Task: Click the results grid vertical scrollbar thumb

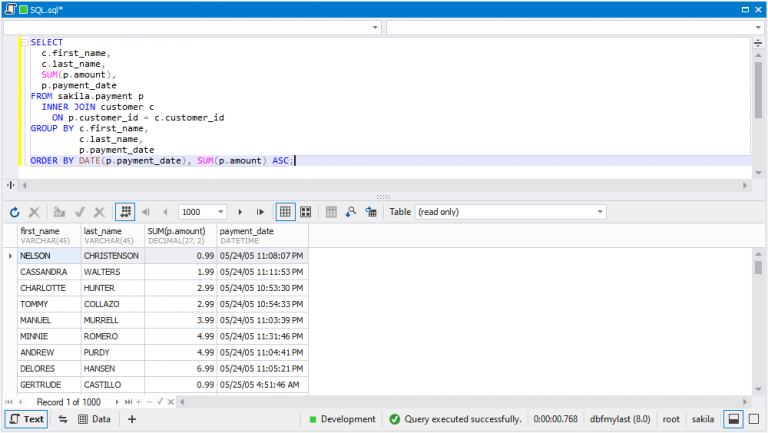Action: click(x=758, y=267)
